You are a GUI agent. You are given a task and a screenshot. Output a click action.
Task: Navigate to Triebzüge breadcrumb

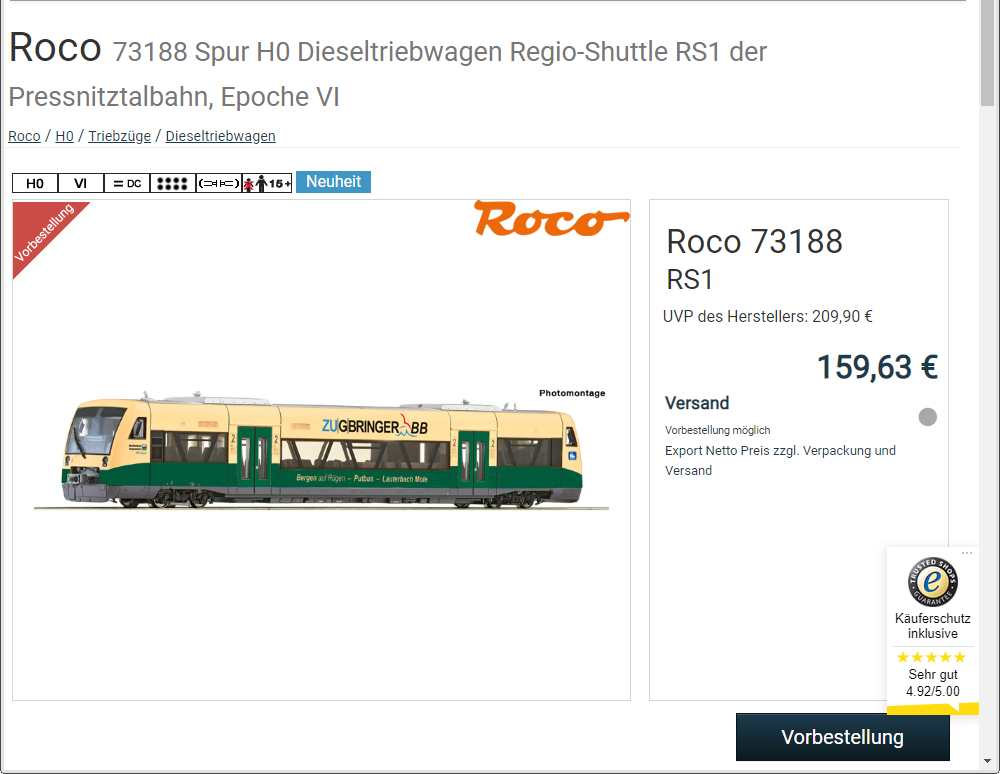coord(119,136)
